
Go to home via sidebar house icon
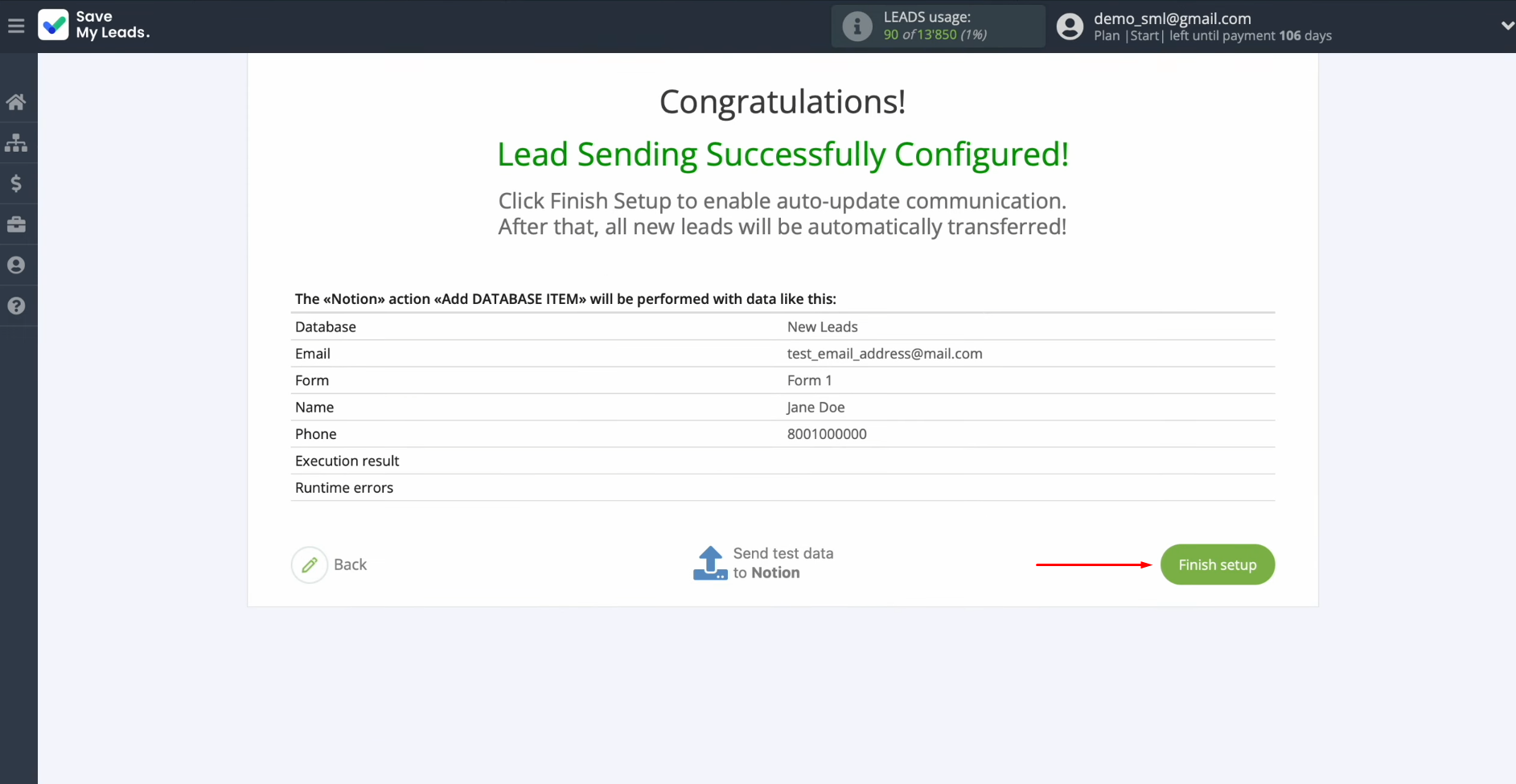[x=16, y=102]
